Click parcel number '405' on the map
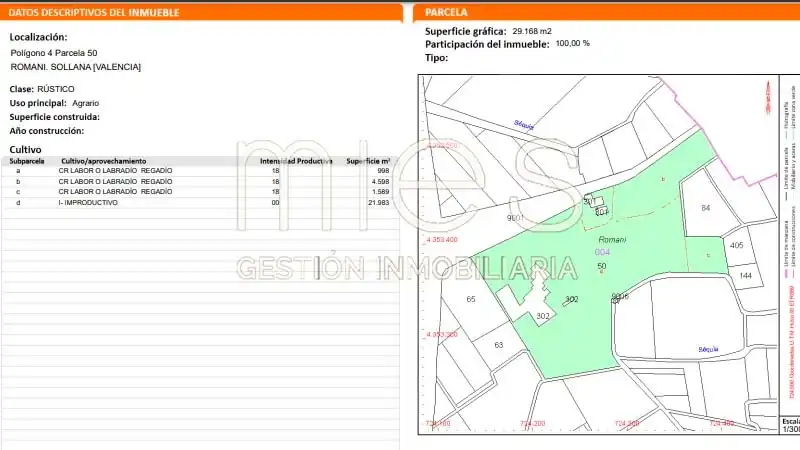Screen dimensions: 800x450 736,245
